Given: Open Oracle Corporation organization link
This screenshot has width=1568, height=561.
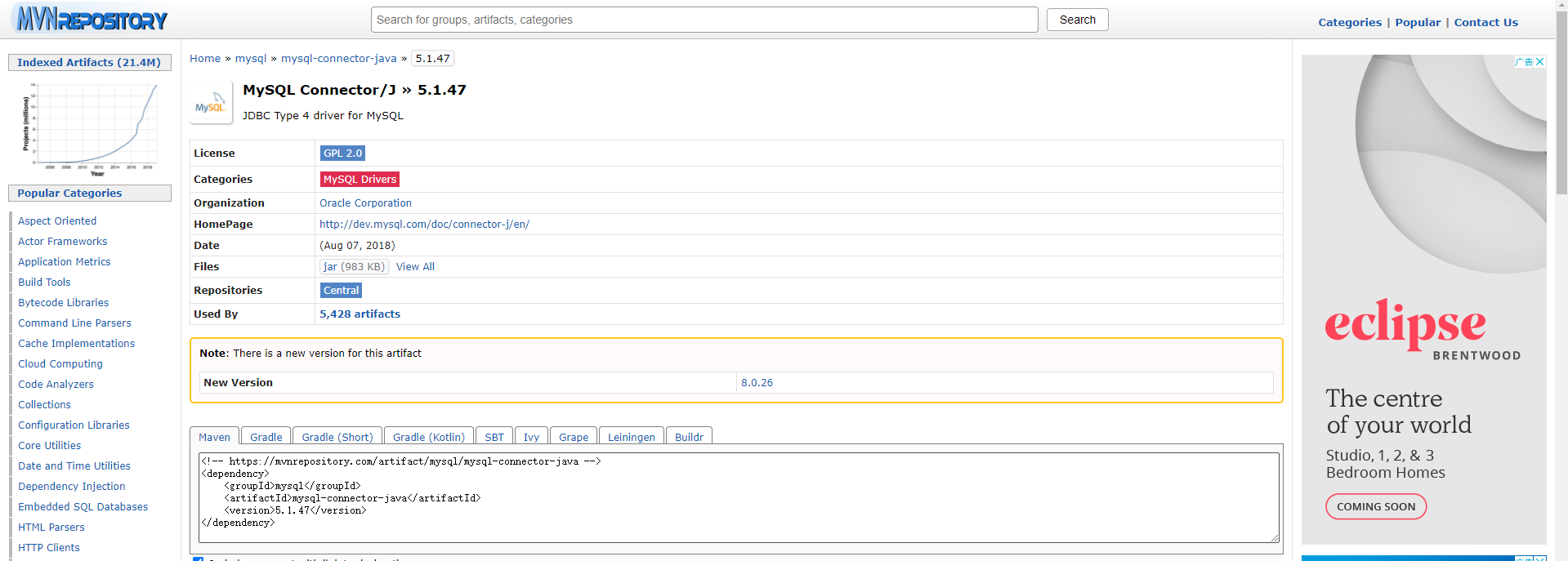Looking at the screenshot, I should 365,203.
